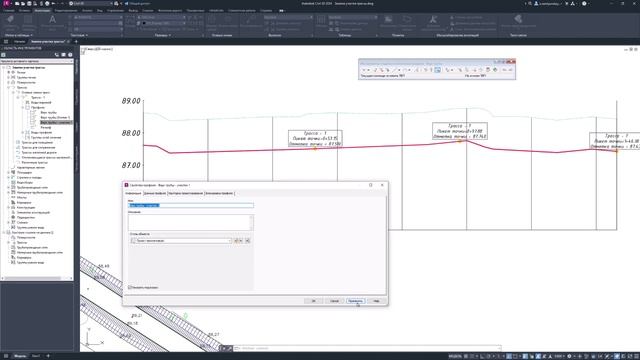Click 'Справка' button in dialog

tap(376, 301)
